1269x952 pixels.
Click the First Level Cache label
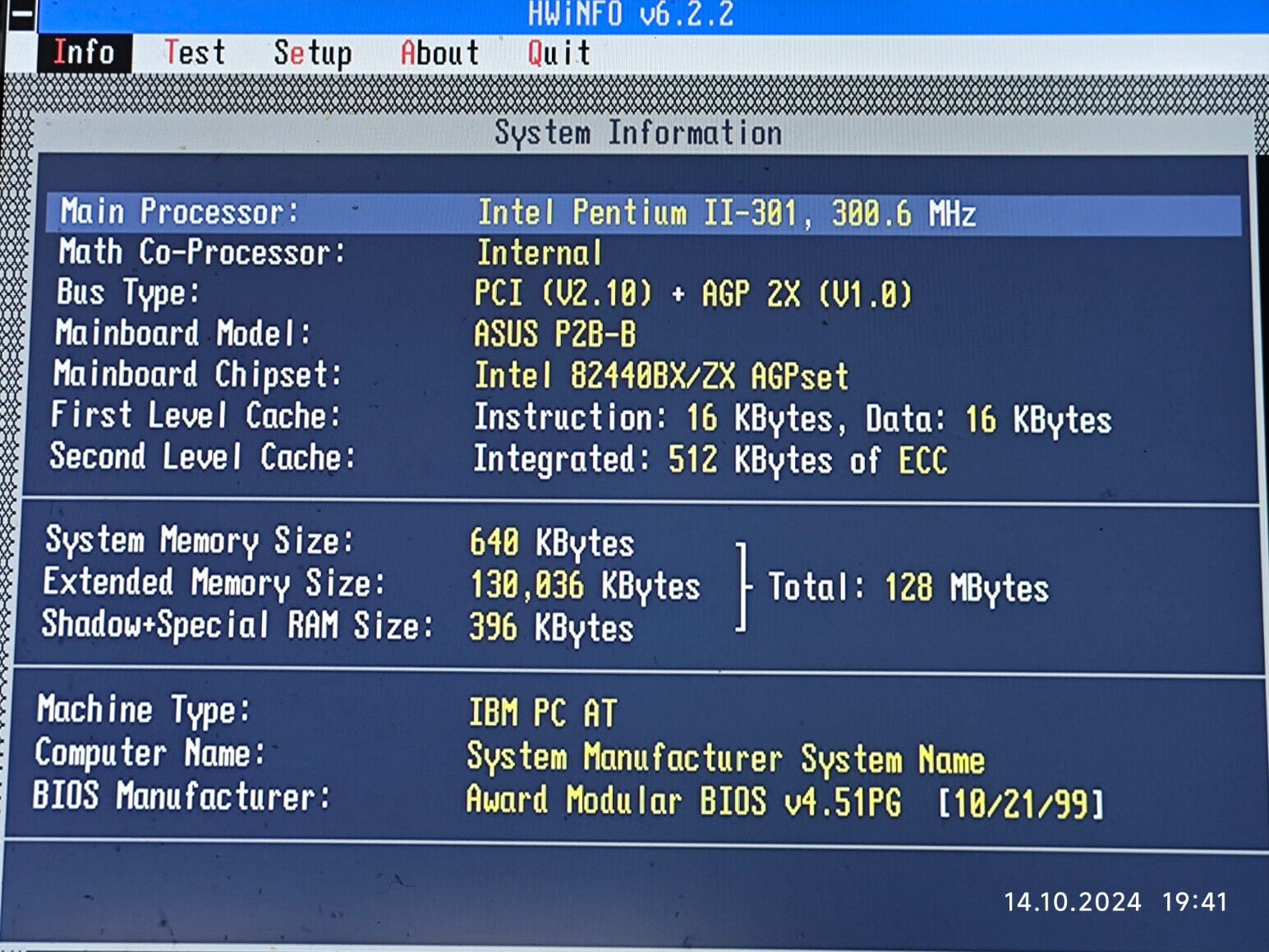(195, 415)
